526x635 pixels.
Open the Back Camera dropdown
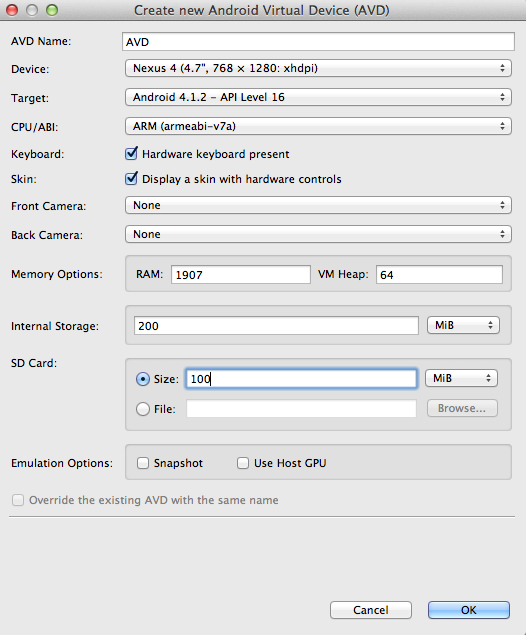coord(318,234)
